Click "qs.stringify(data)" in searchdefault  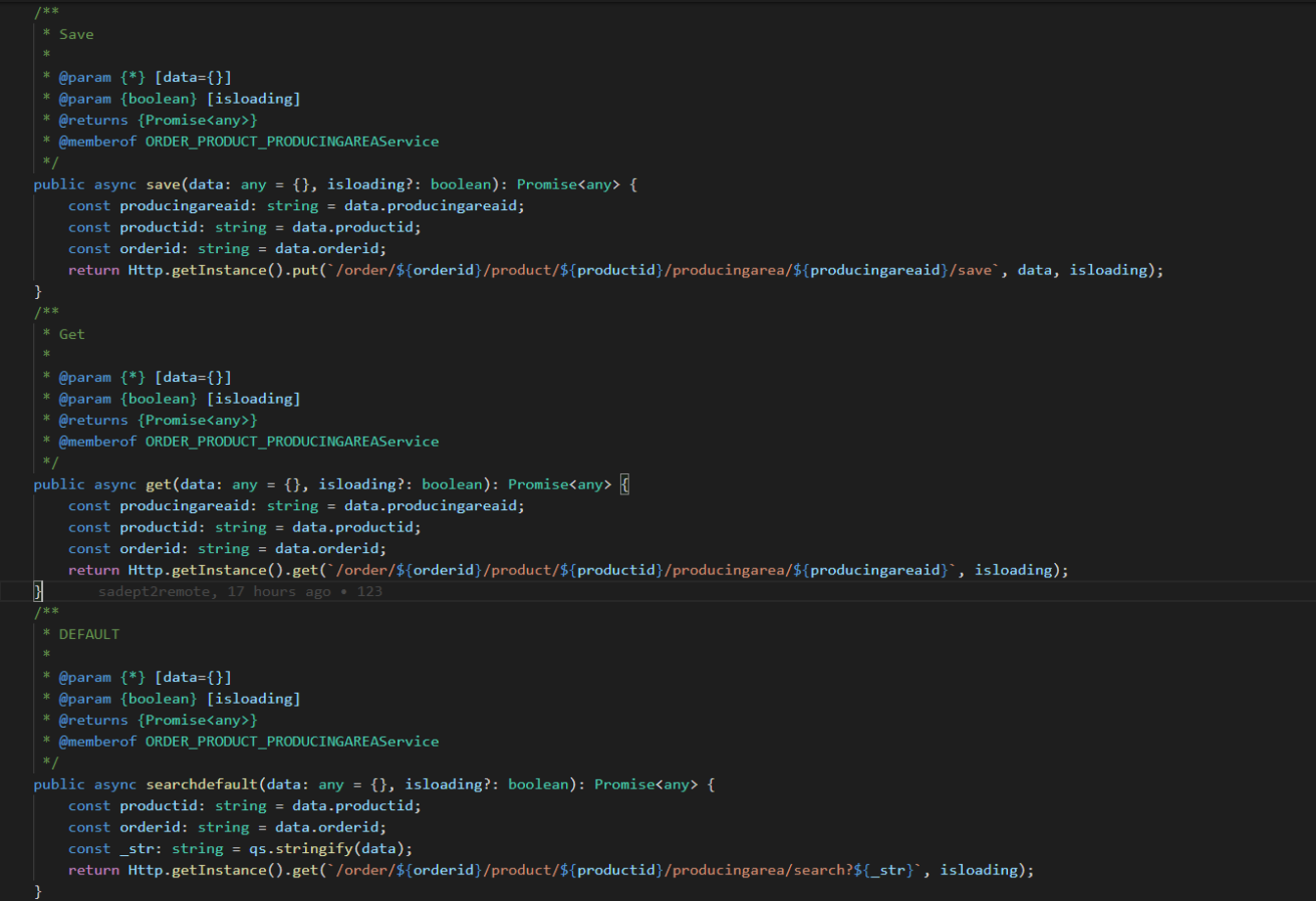click(327, 849)
